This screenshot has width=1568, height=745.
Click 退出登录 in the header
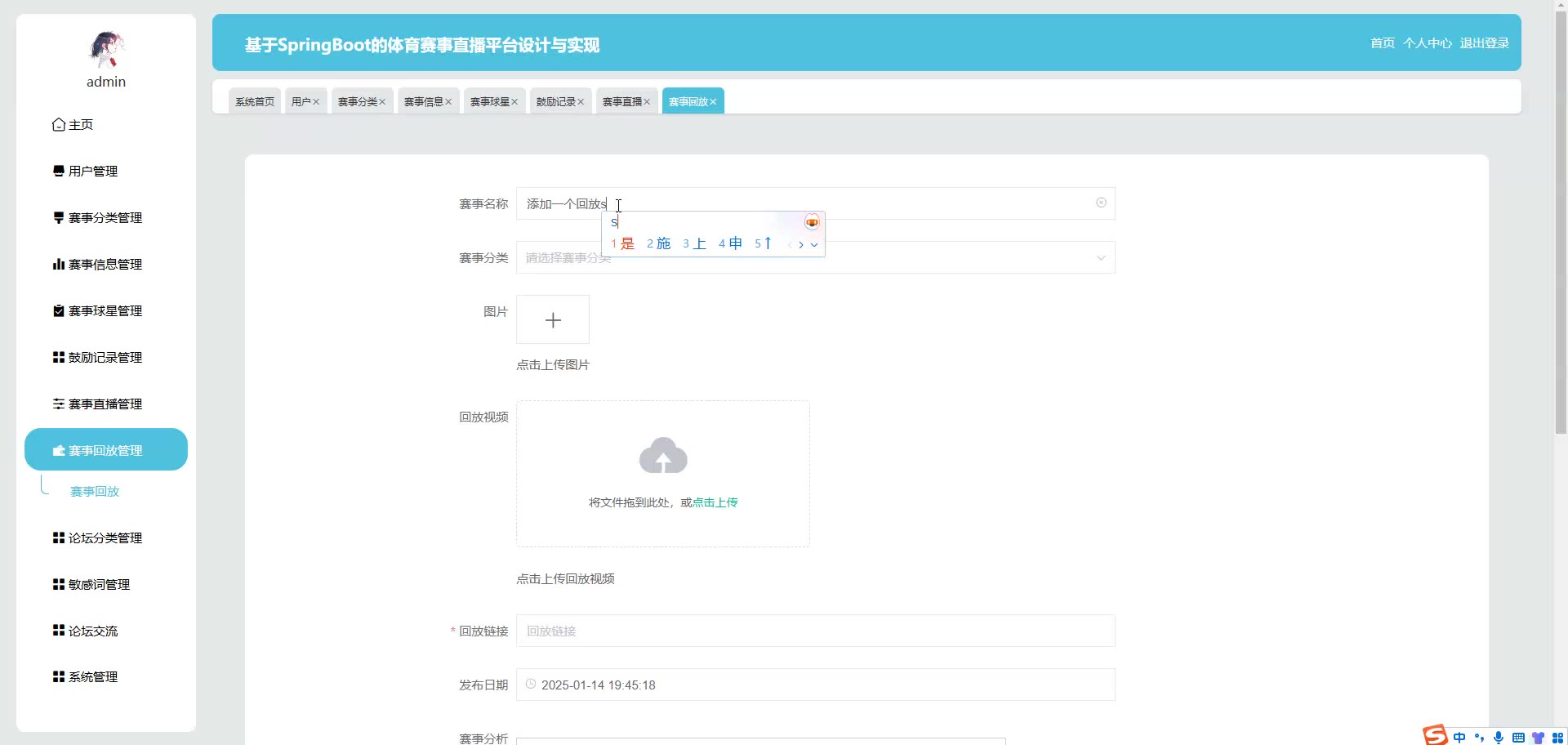pyautogui.click(x=1484, y=43)
